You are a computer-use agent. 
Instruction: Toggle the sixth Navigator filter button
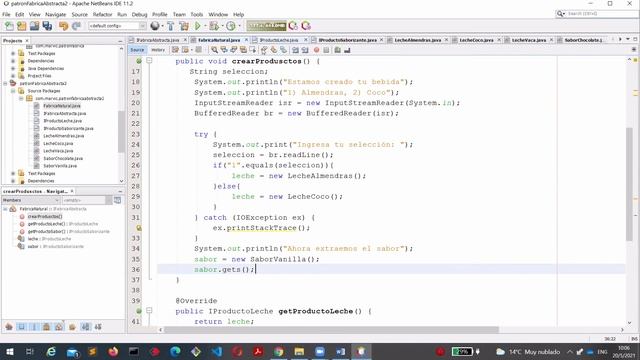click(x=72, y=327)
